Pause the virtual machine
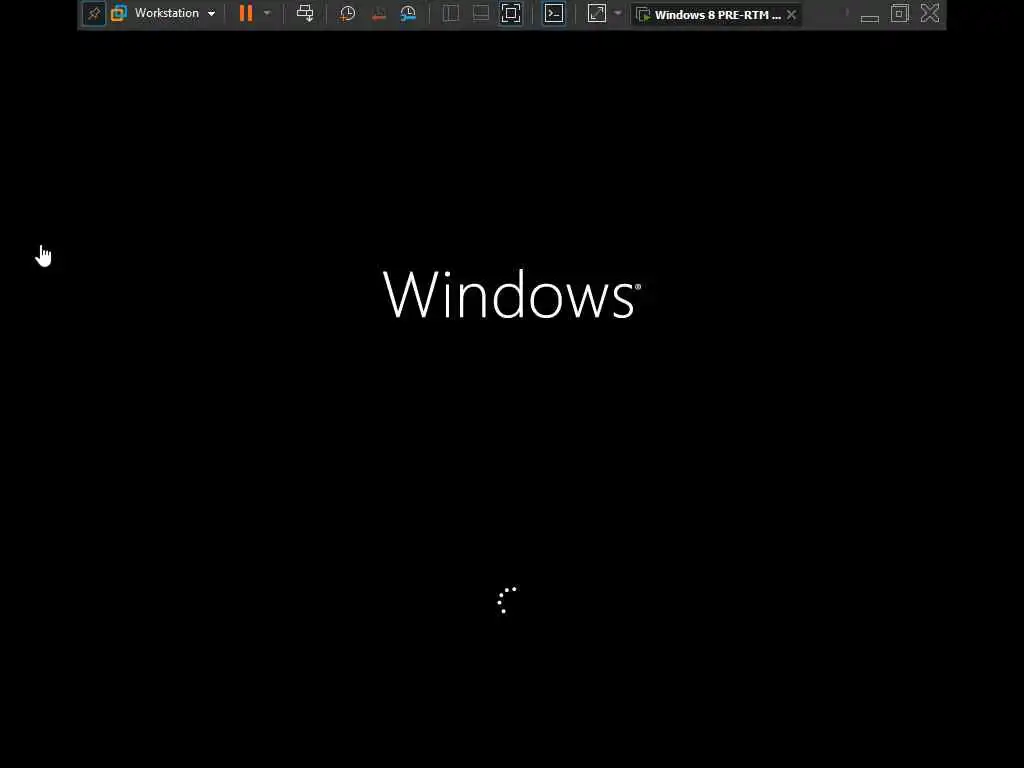 [246, 13]
